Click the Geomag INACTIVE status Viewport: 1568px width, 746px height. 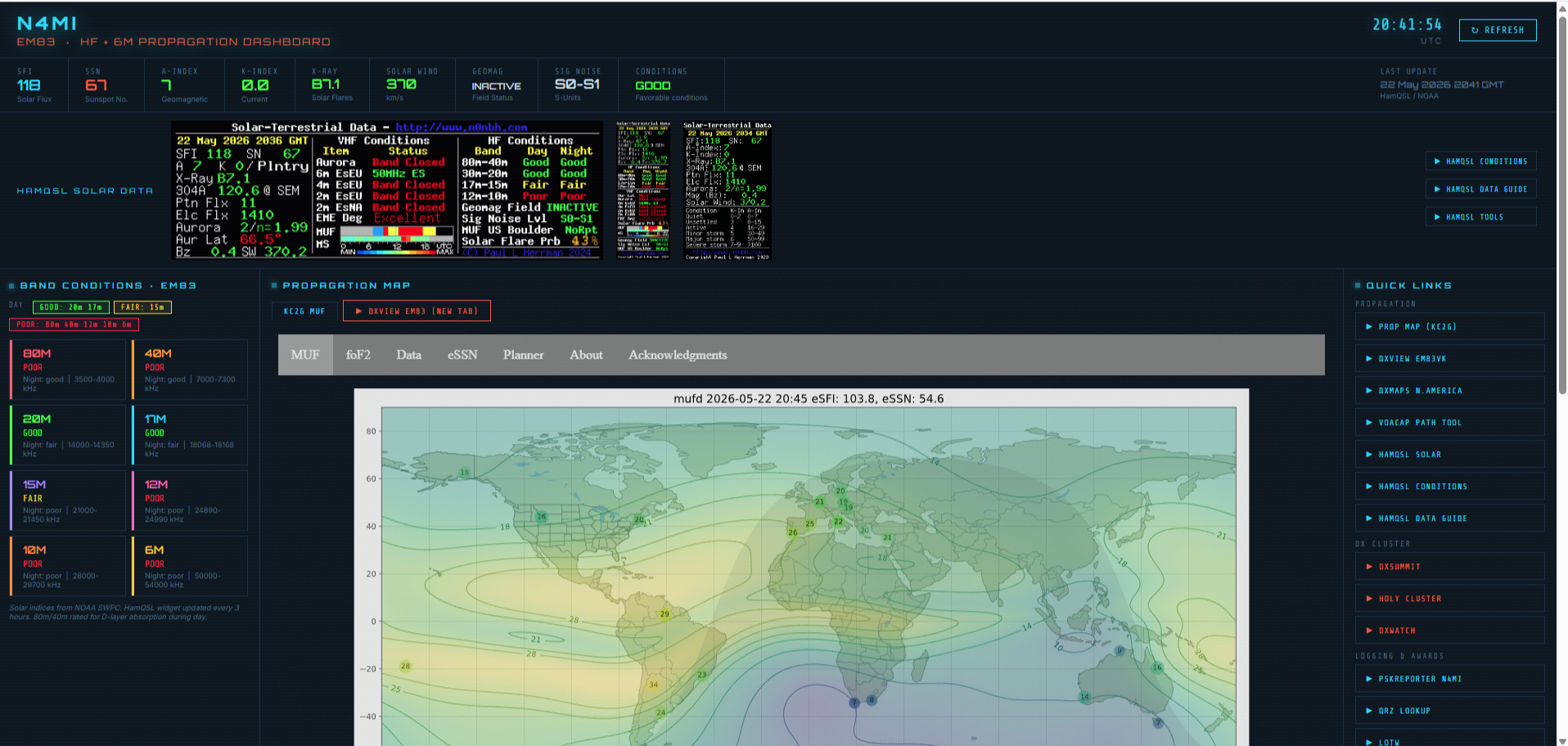coord(496,86)
